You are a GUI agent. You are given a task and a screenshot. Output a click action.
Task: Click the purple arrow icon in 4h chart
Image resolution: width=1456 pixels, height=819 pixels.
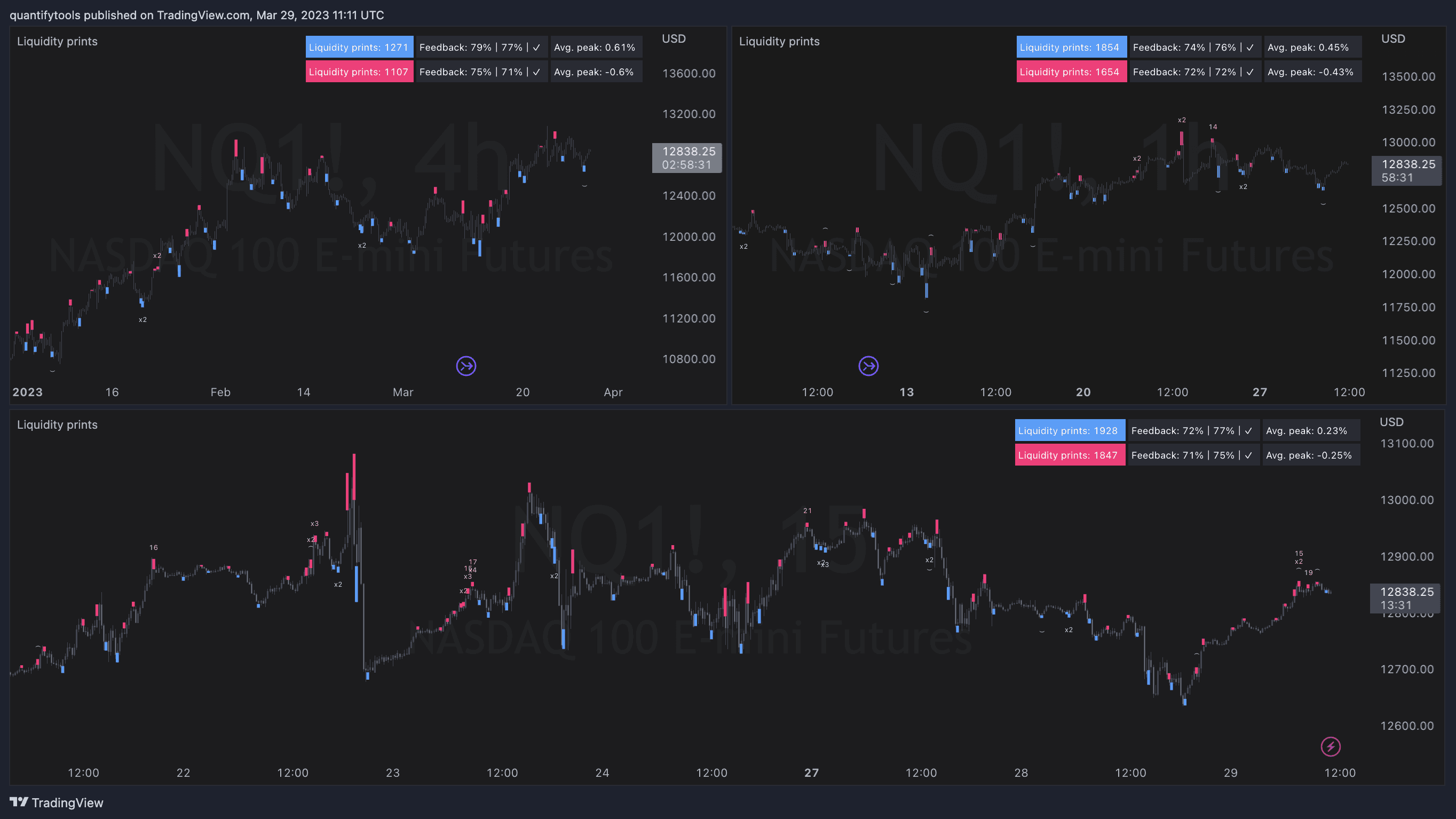tap(466, 366)
